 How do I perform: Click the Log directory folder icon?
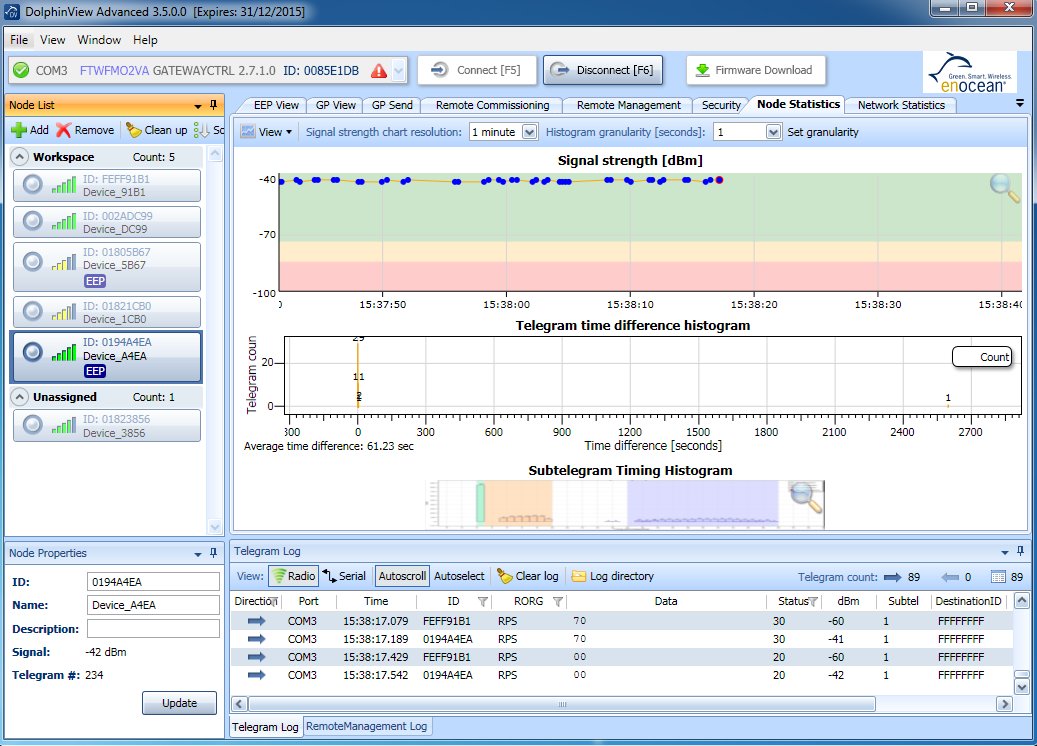tap(579, 576)
